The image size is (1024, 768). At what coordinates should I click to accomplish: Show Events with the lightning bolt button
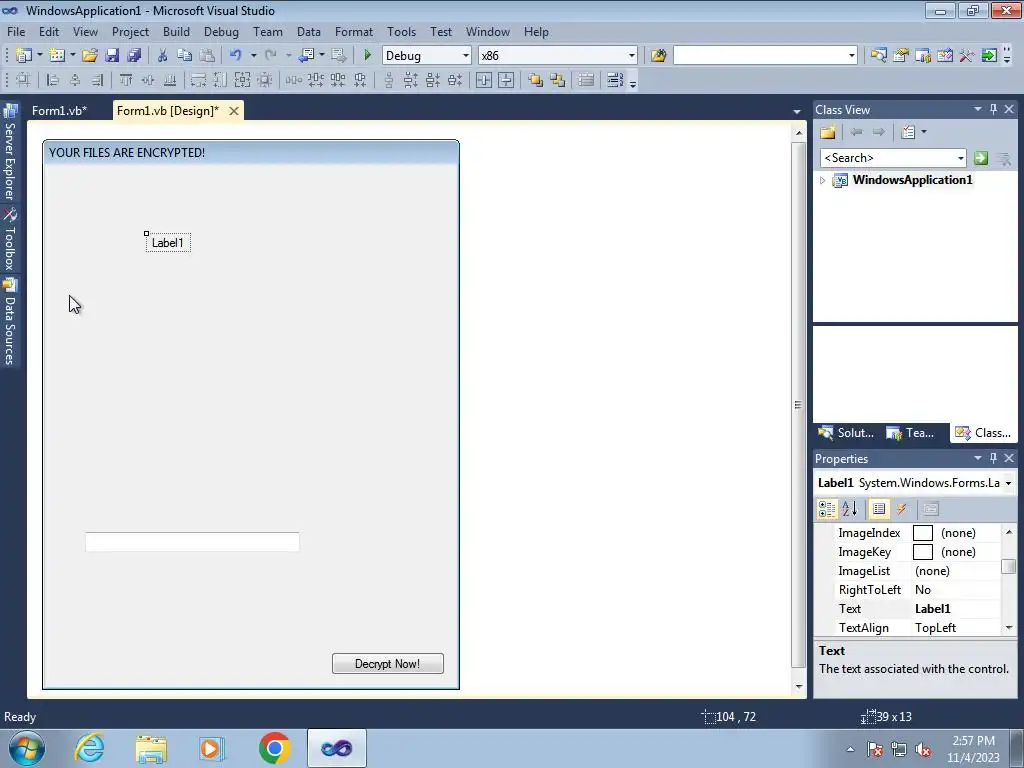(901, 509)
